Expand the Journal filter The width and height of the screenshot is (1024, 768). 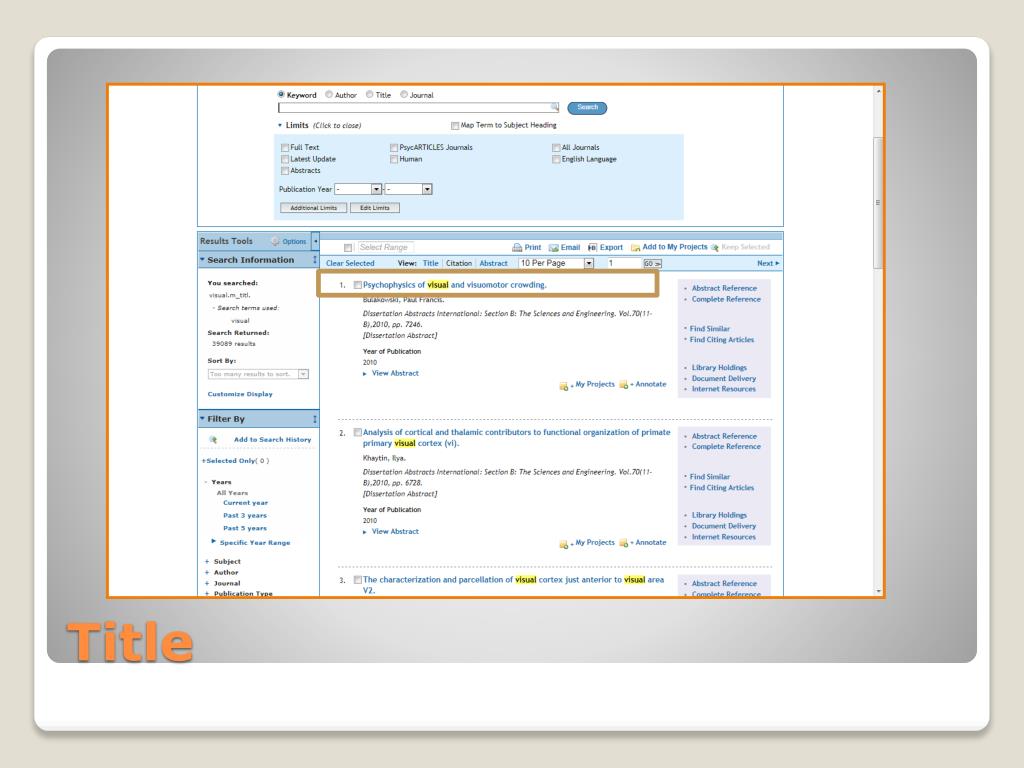pyautogui.click(x=207, y=584)
